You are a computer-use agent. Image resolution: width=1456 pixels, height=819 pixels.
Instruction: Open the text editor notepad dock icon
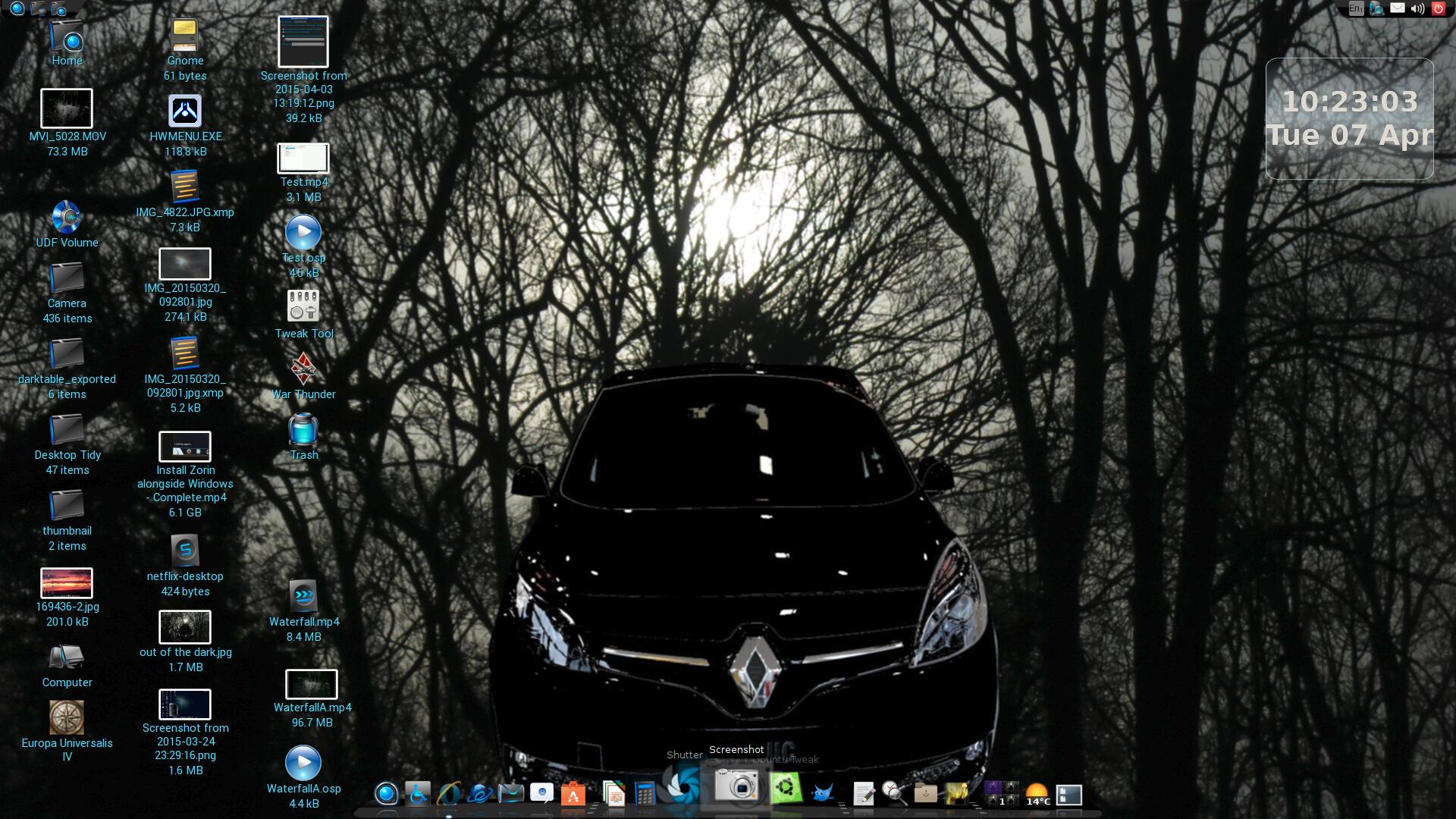864,794
